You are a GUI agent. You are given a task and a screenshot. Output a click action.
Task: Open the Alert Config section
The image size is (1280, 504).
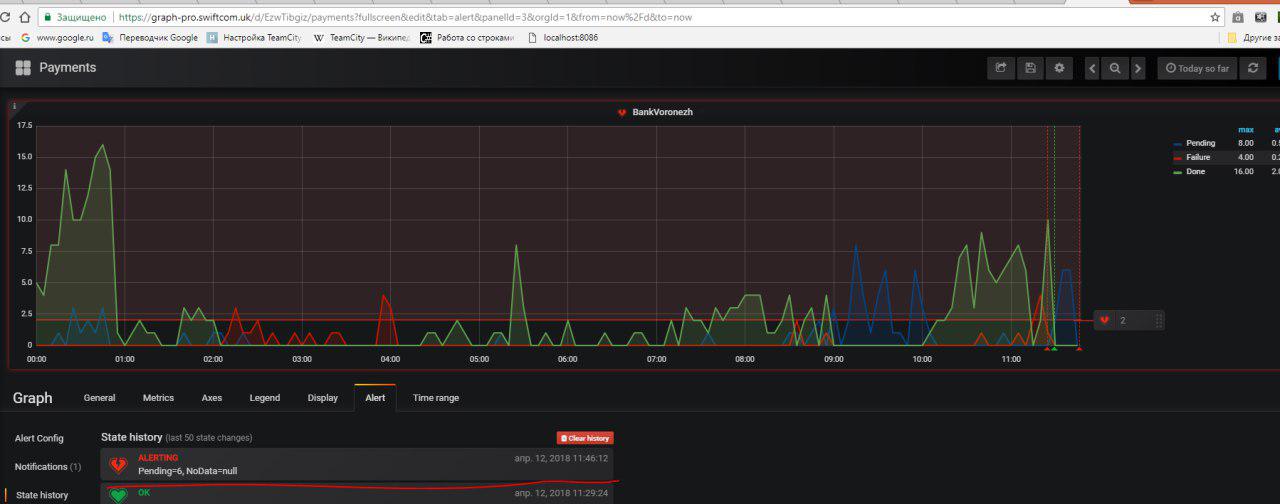pos(39,439)
